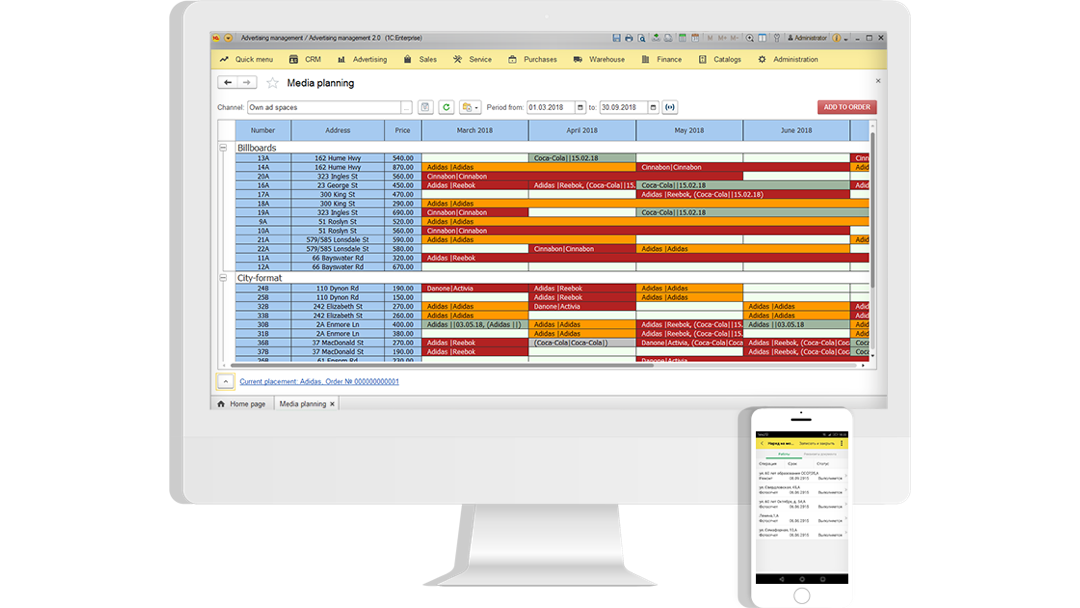Click the panels layout icon in title bar
1080x608 pixels.
(762, 38)
